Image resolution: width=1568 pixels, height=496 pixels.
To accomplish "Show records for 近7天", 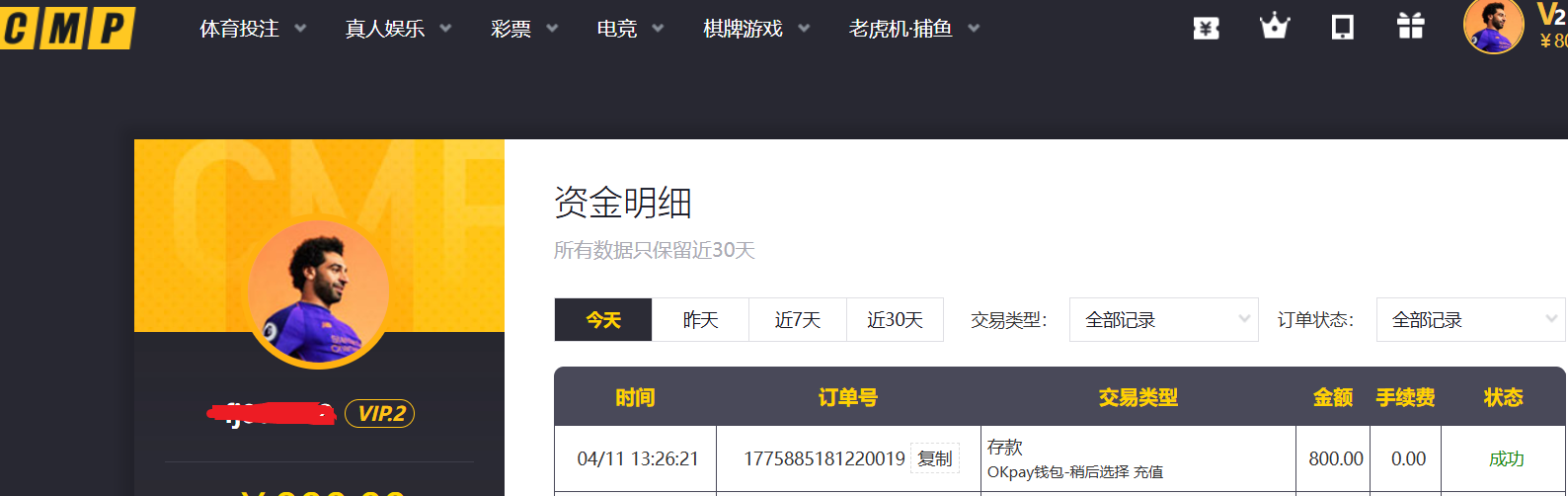I will 797,320.
